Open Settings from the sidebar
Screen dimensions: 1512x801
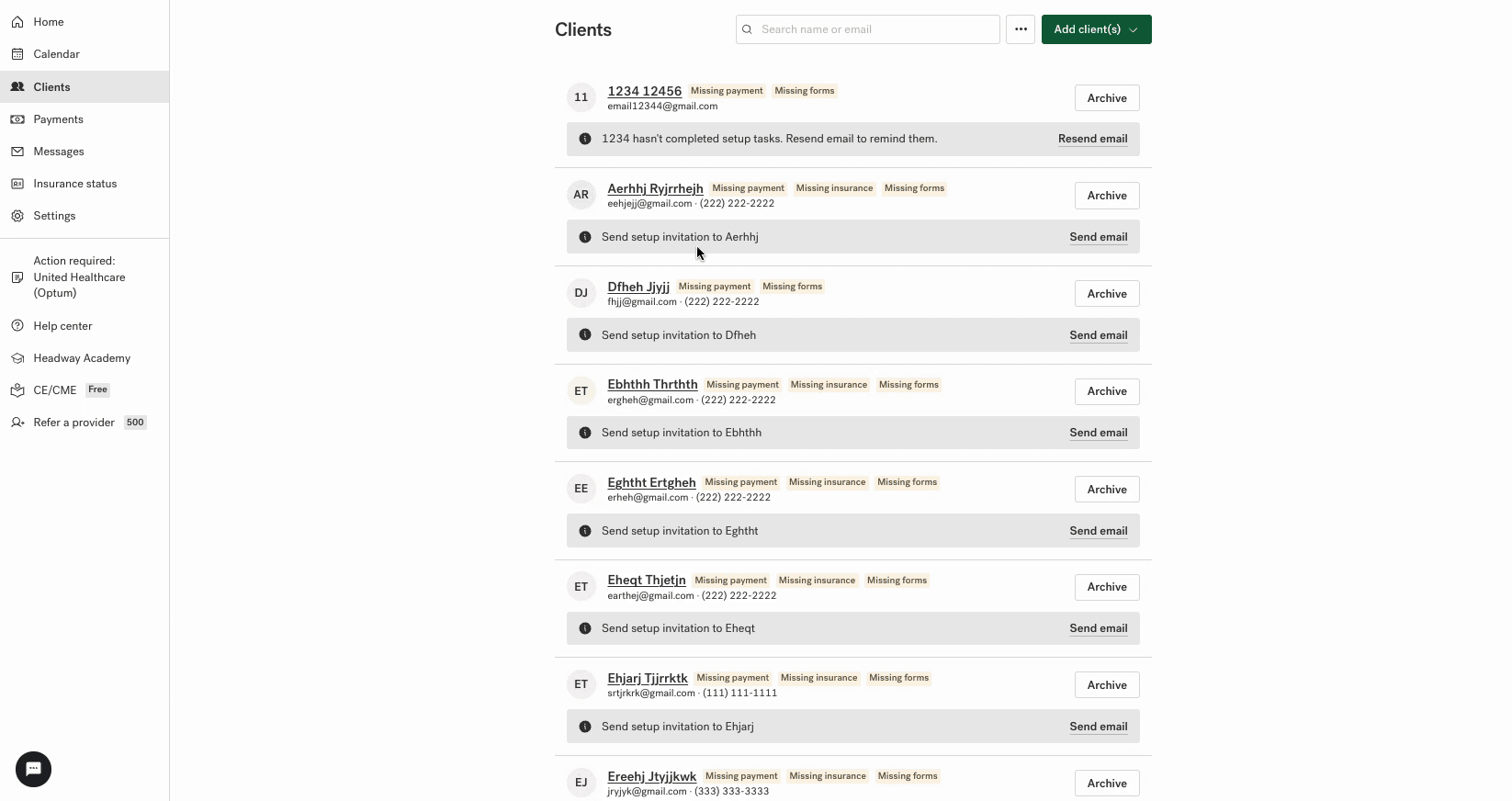pyautogui.click(x=55, y=216)
